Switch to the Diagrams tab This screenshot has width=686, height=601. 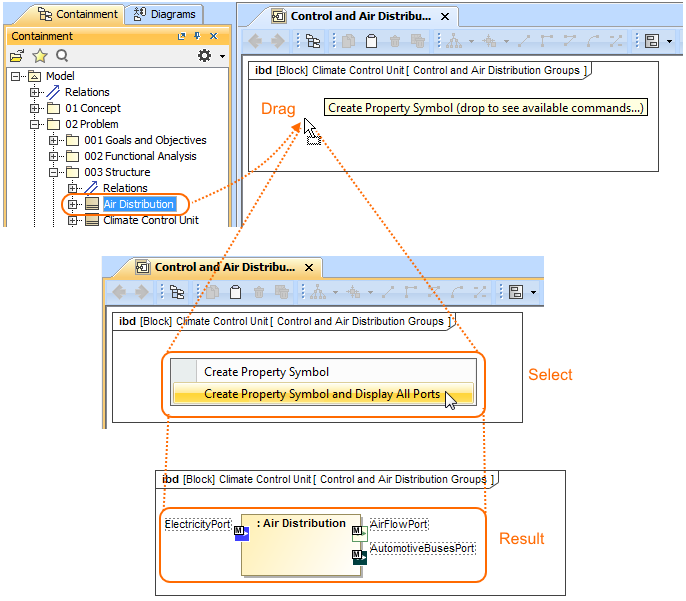[x=165, y=14]
